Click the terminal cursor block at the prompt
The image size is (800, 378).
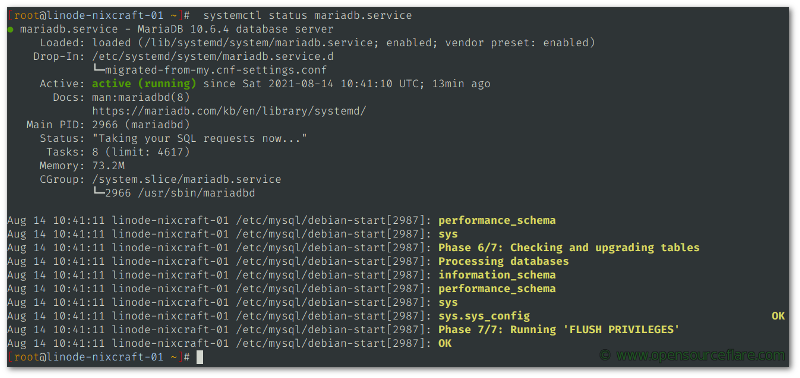pos(199,357)
